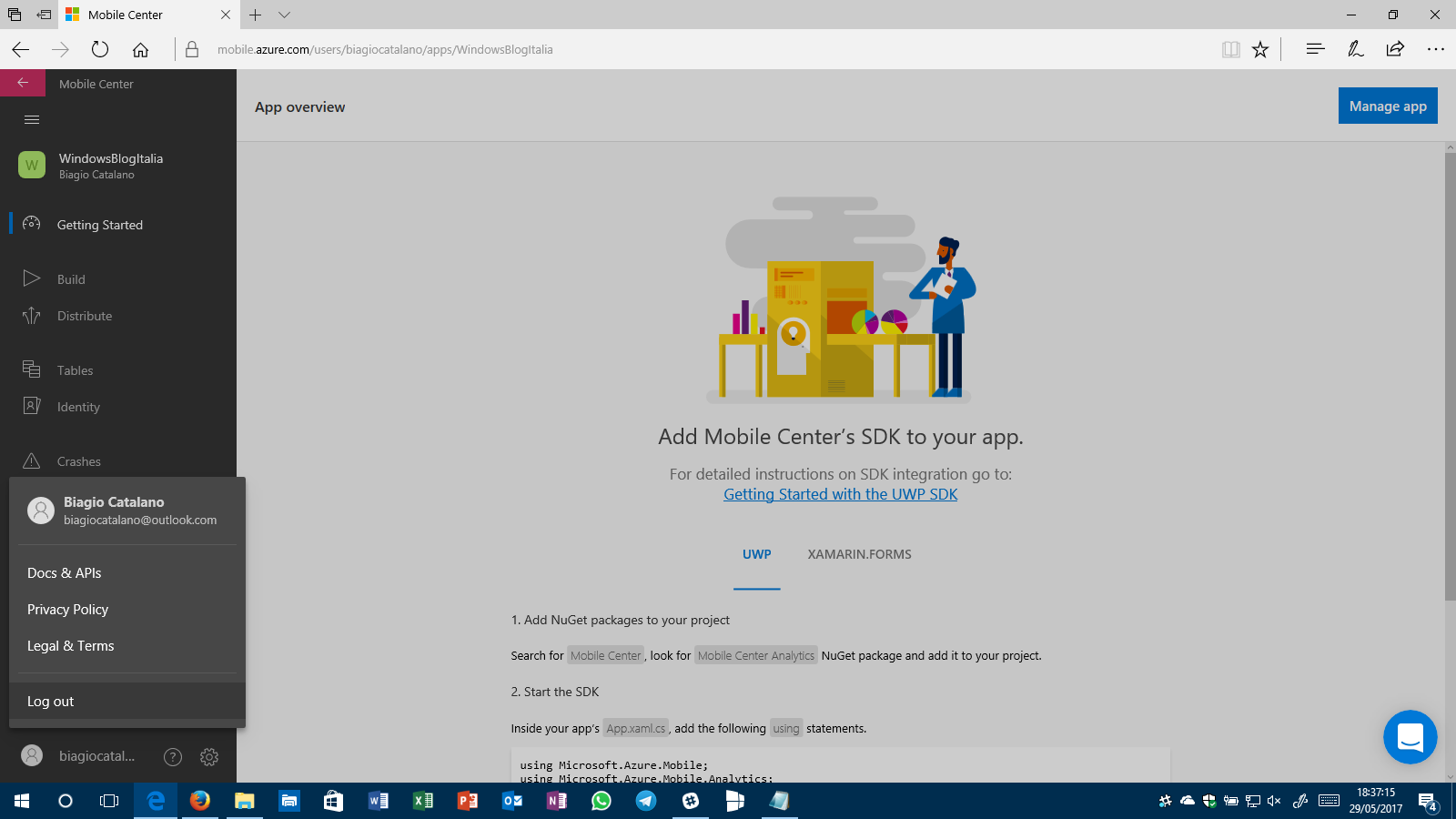Click the Distribute arrows icon
The height and width of the screenshot is (819, 1456).
pyautogui.click(x=32, y=315)
